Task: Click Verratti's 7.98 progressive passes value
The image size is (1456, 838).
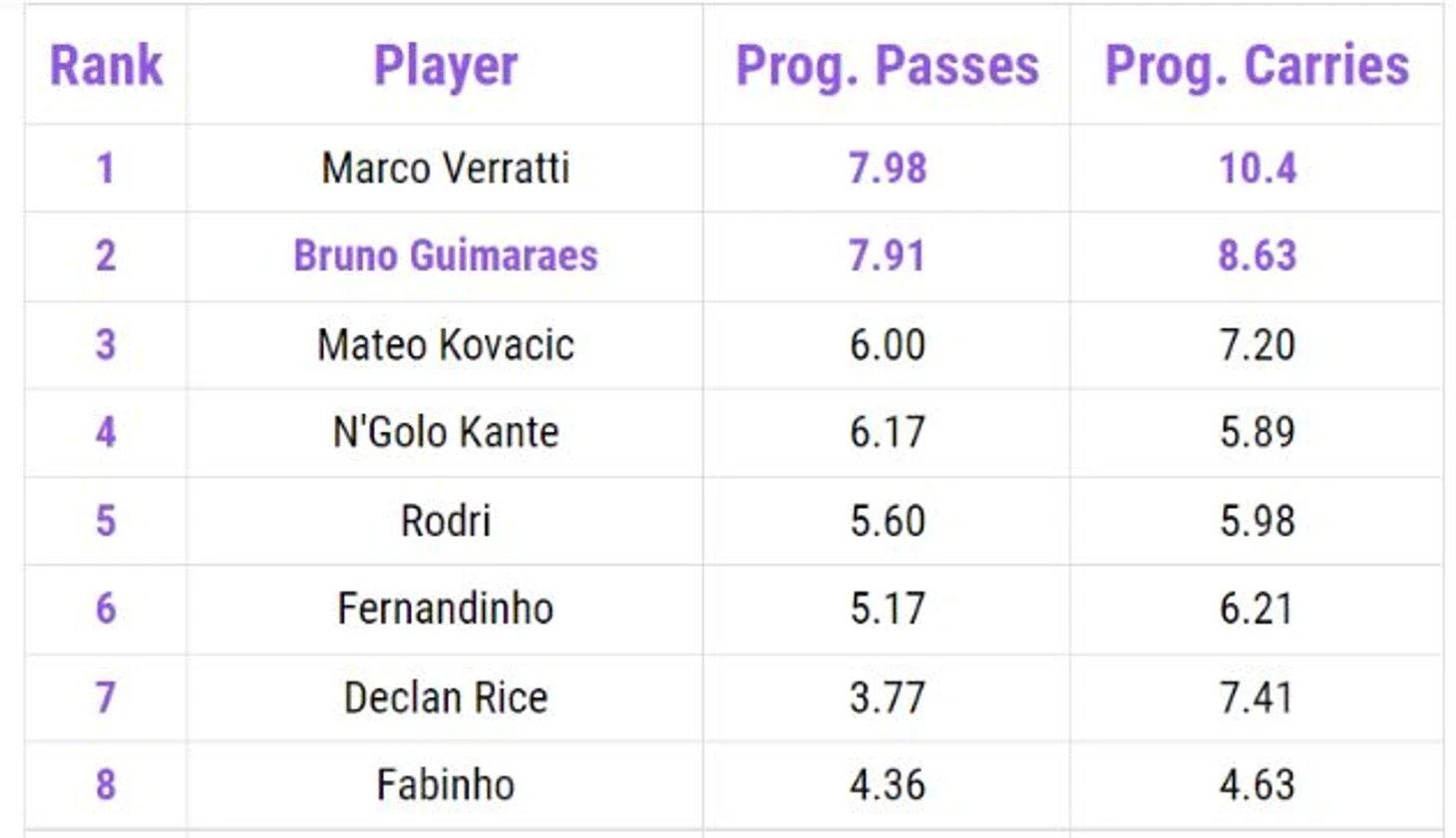Action: 887,168
